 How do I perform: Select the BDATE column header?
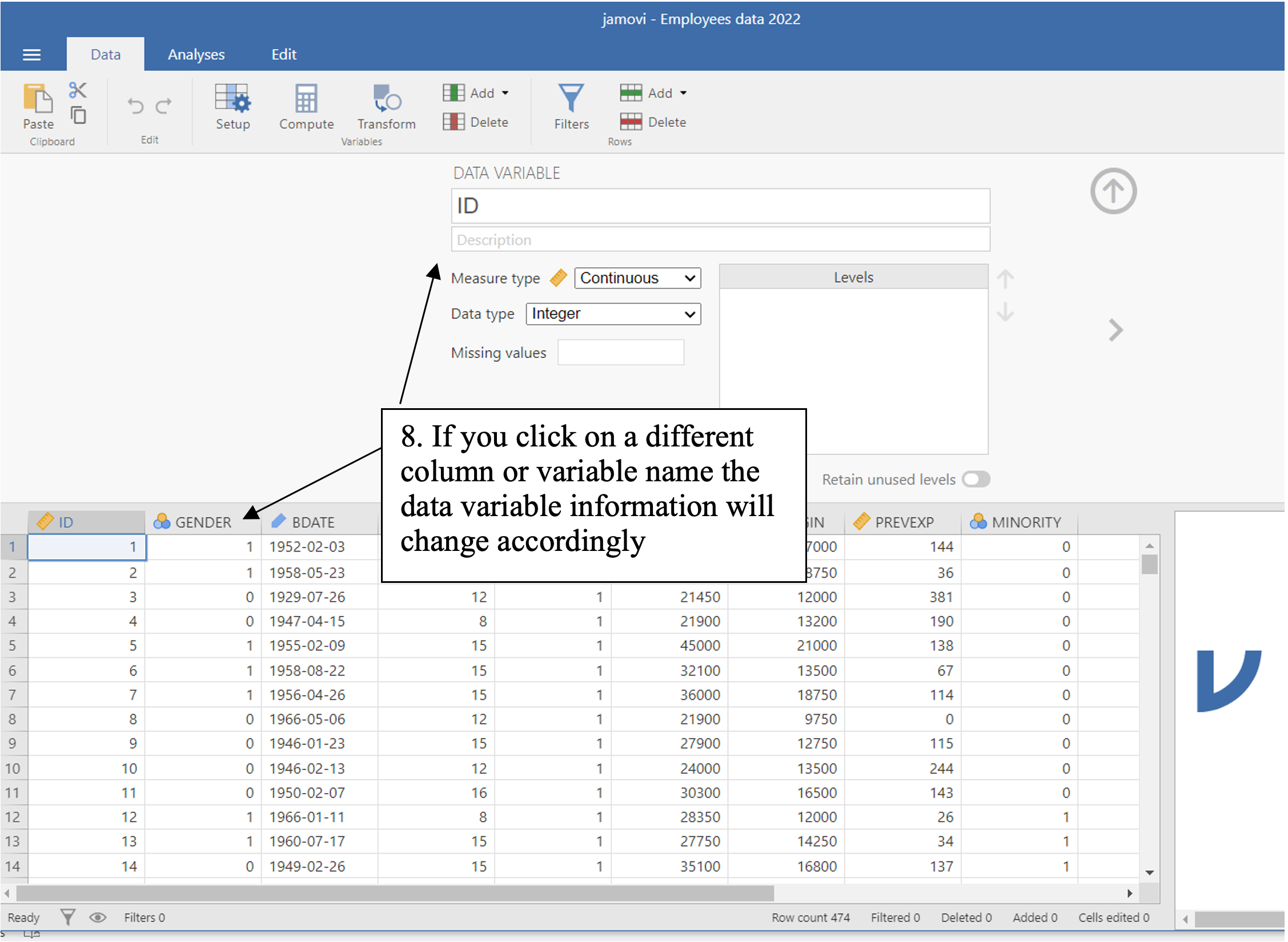click(x=320, y=522)
